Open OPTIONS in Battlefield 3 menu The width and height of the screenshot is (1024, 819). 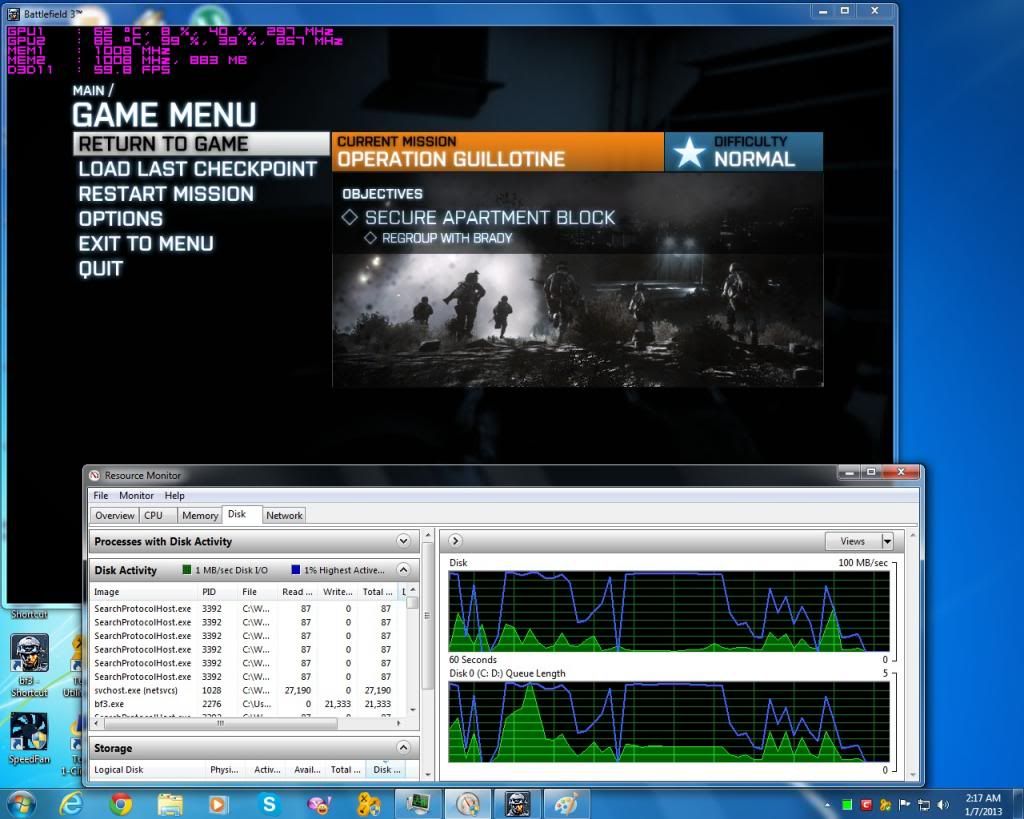tap(120, 219)
